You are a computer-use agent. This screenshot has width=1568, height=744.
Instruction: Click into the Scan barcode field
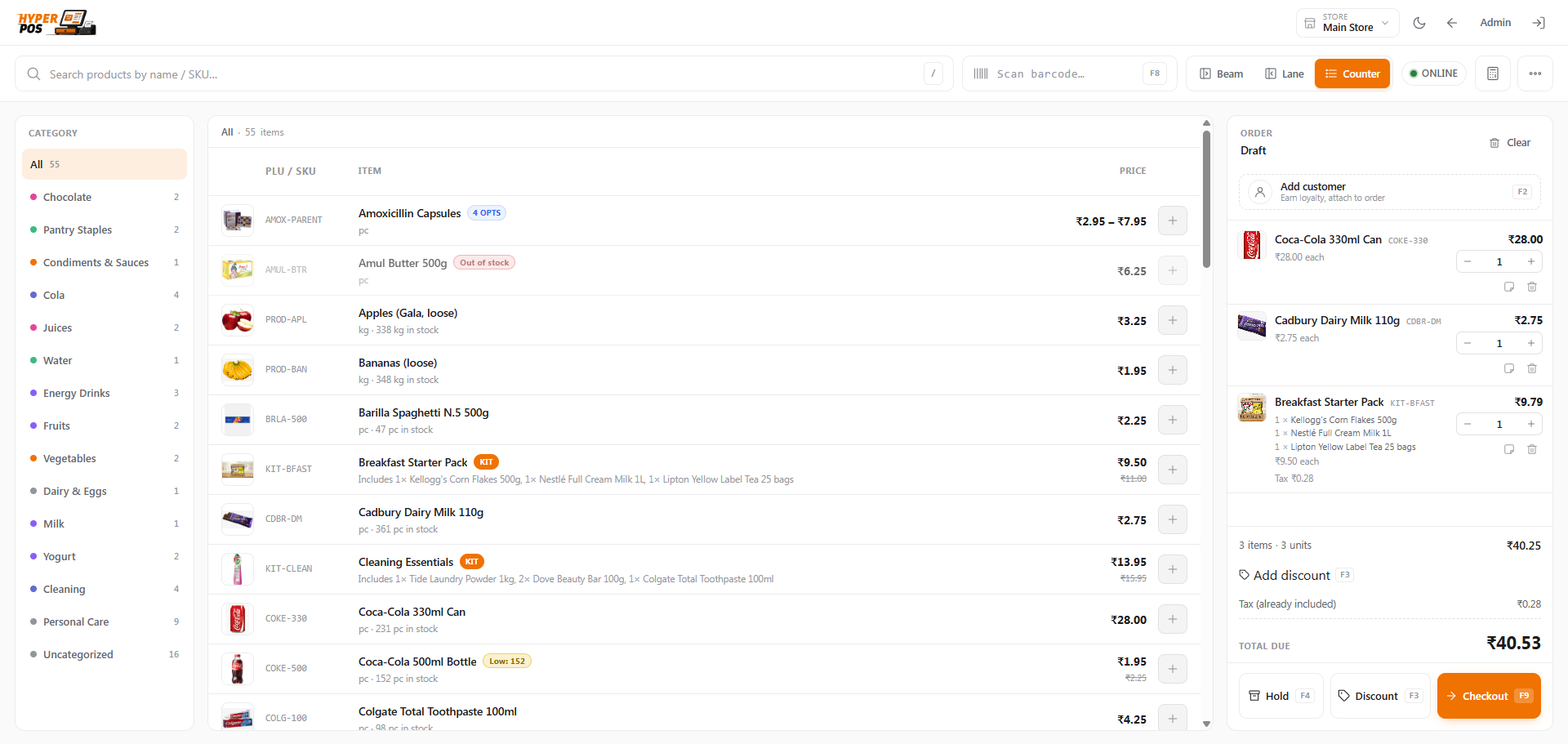(1069, 74)
